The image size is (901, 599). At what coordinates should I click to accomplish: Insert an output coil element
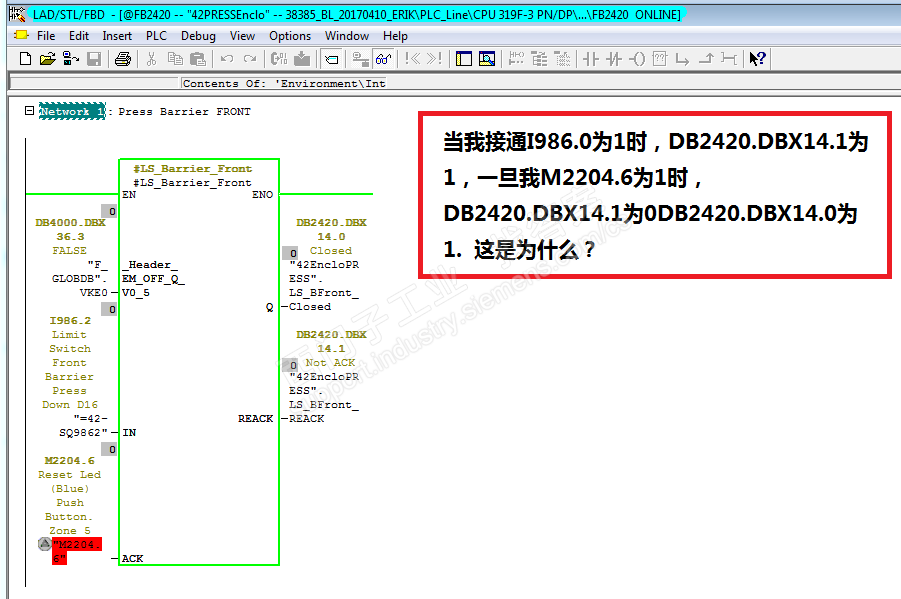pyautogui.click(x=637, y=59)
